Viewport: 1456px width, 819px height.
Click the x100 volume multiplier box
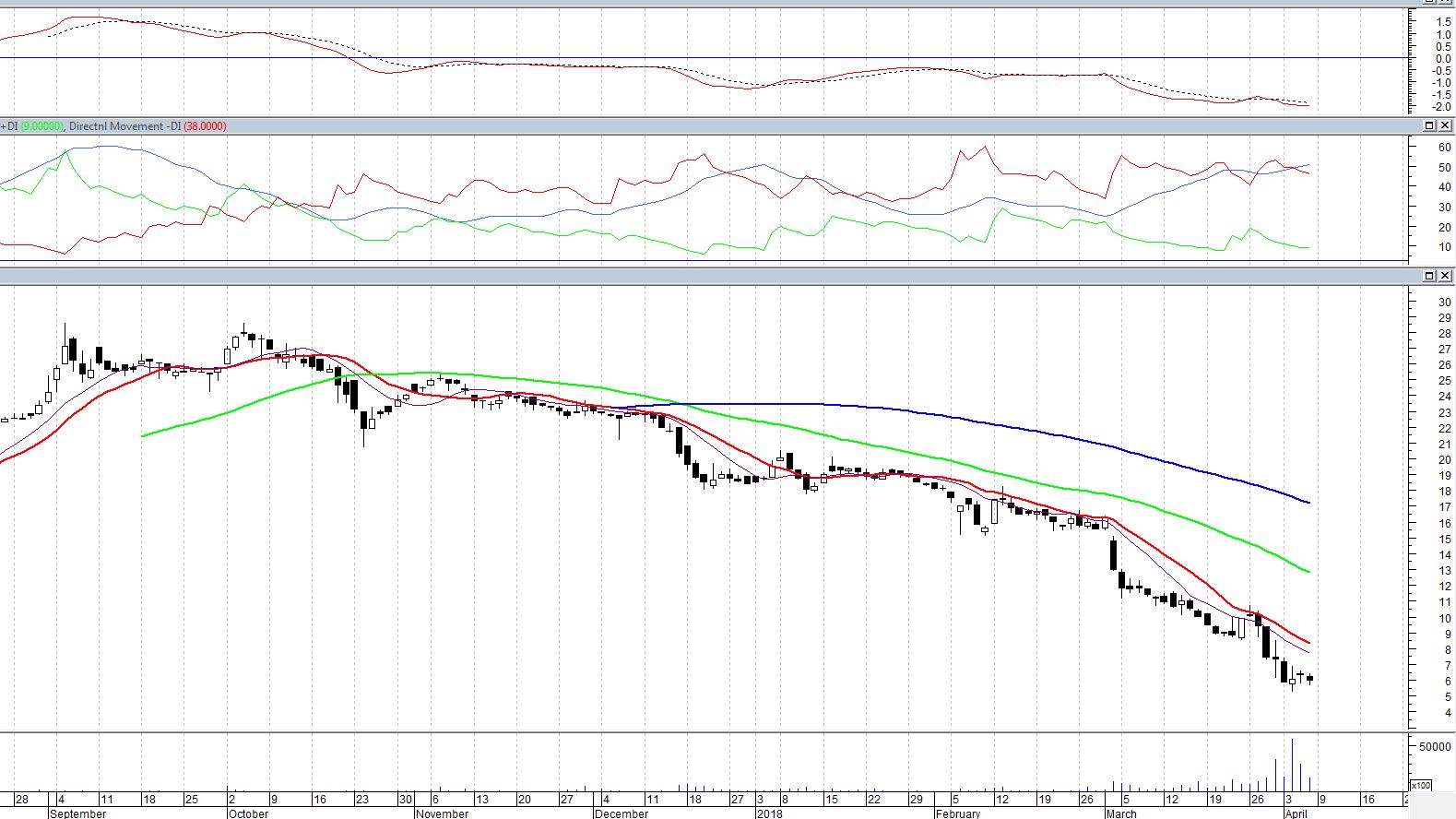(x=1422, y=785)
